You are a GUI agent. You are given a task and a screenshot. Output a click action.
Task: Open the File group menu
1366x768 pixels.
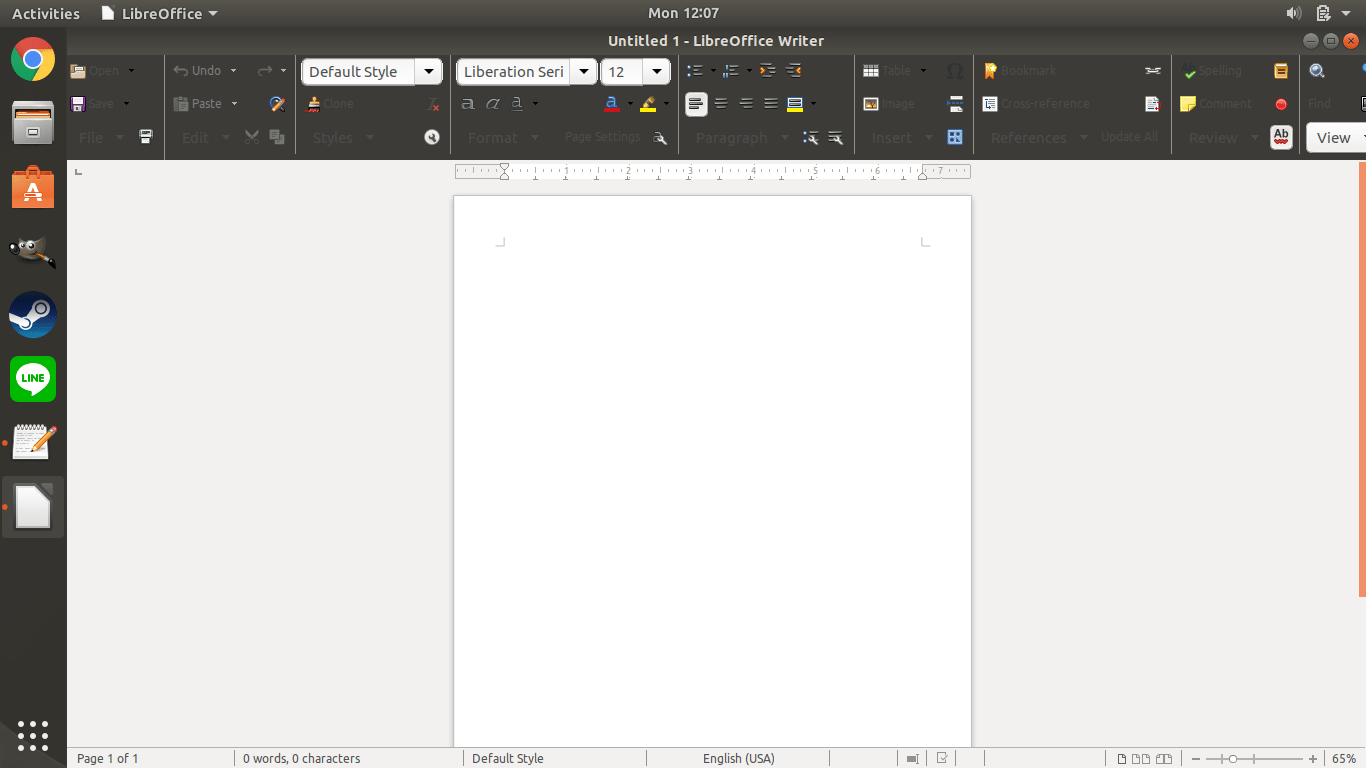(101, 138)
